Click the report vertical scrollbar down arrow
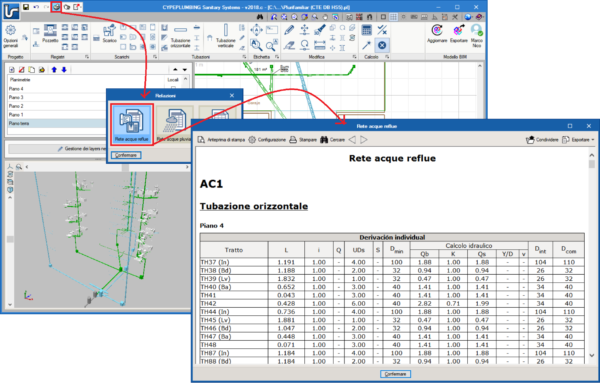 tap(592, 355)
